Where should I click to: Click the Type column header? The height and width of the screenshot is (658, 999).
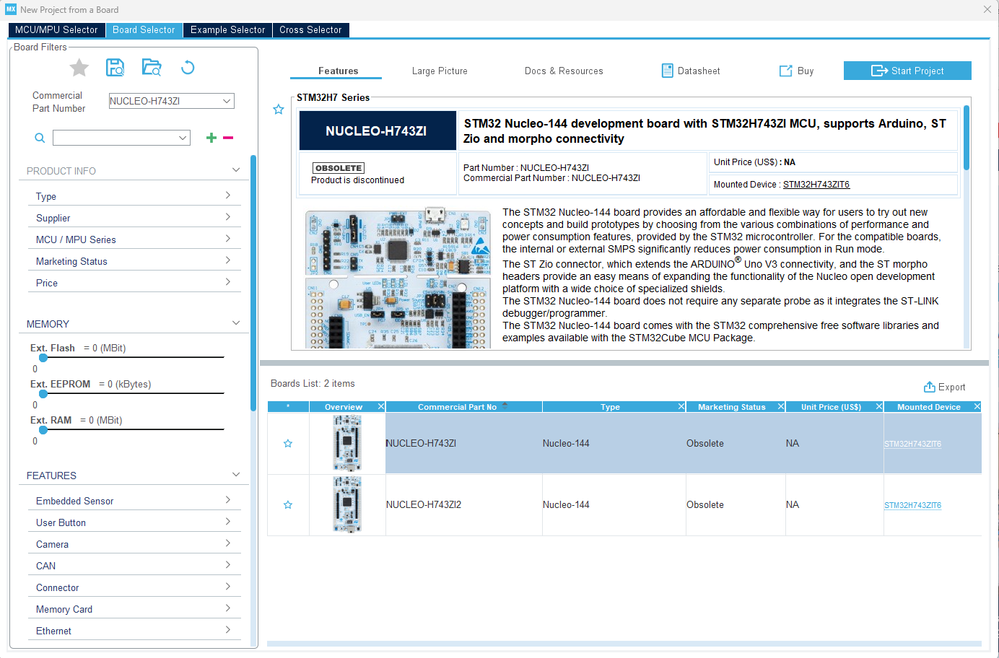[610, 406]
